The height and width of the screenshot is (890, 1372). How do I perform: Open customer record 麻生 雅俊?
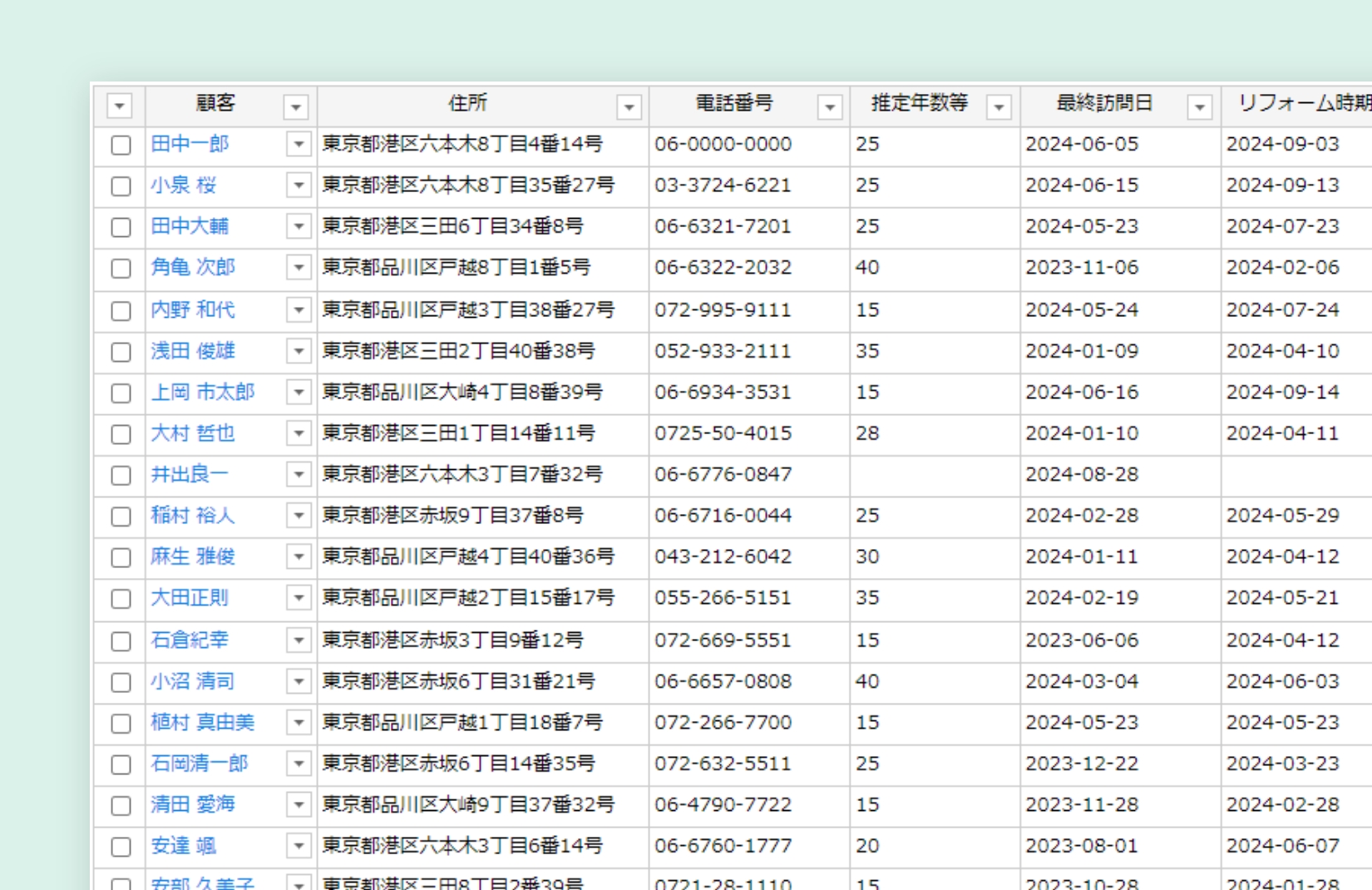click(193, 556)
